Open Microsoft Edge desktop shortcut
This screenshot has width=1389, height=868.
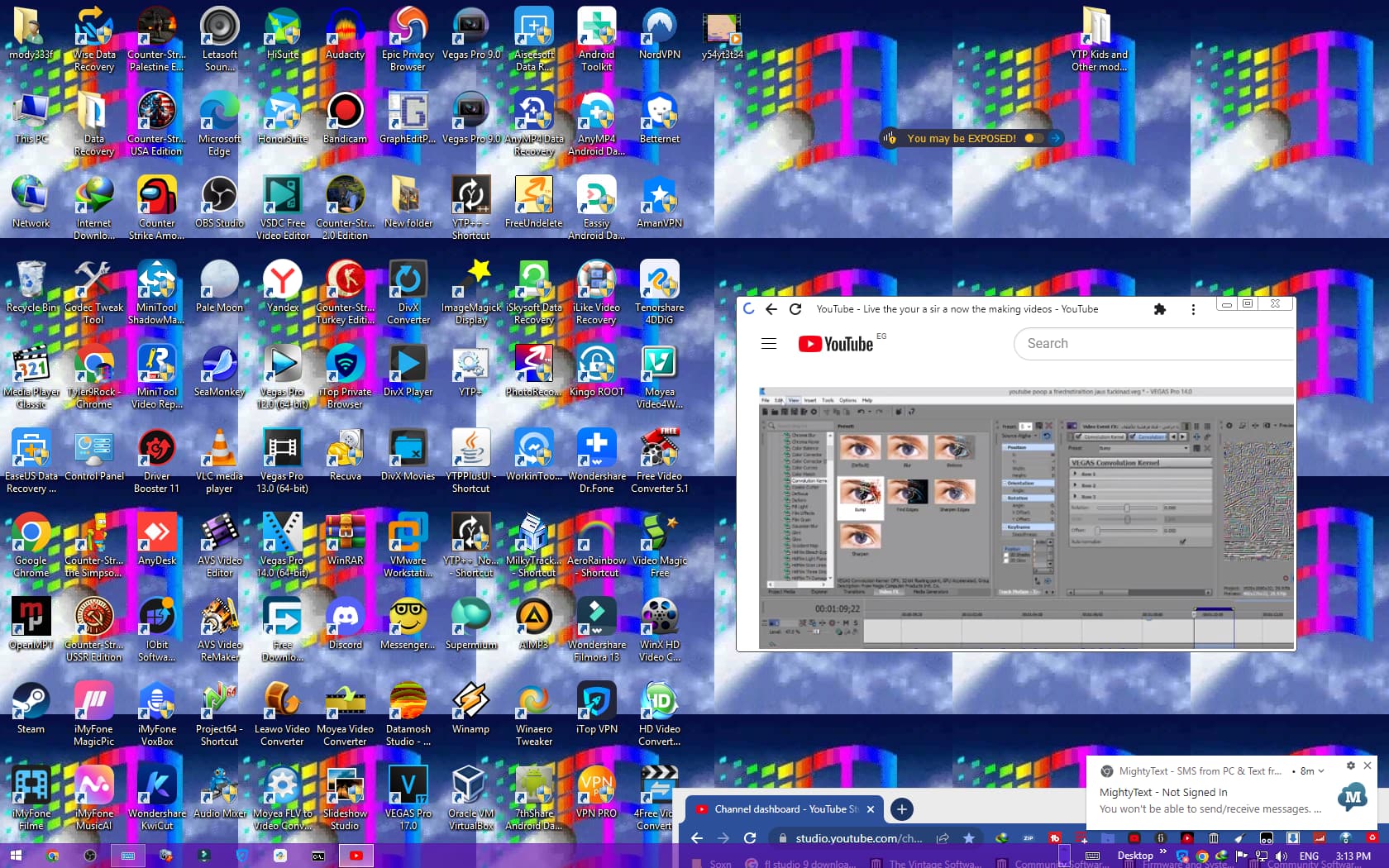point(219,124)
